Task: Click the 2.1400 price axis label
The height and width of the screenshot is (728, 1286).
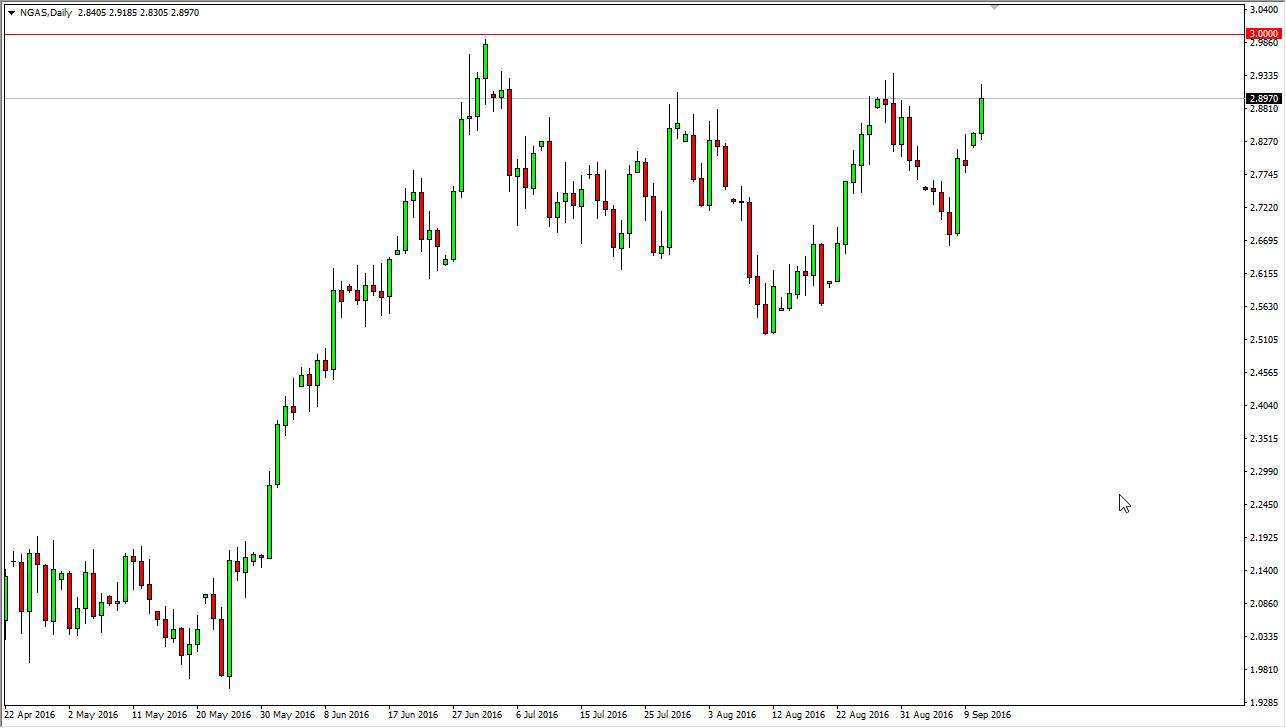Action: pyautogui.click(x=1264, y=571)
